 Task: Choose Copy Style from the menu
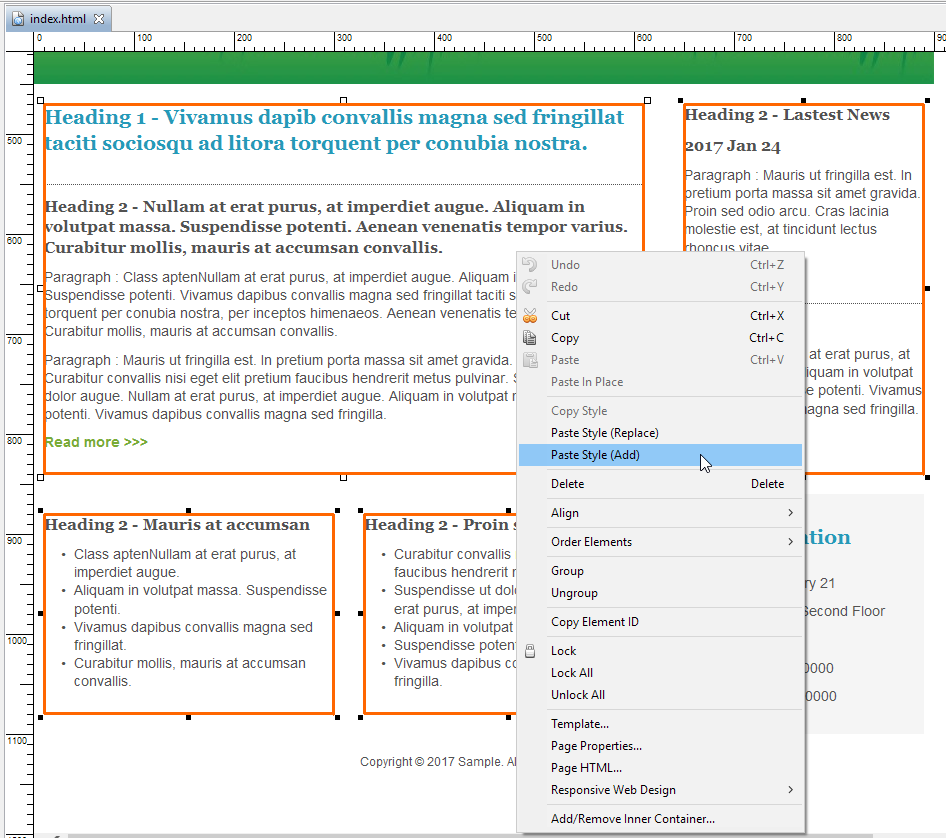pos(661,411)
